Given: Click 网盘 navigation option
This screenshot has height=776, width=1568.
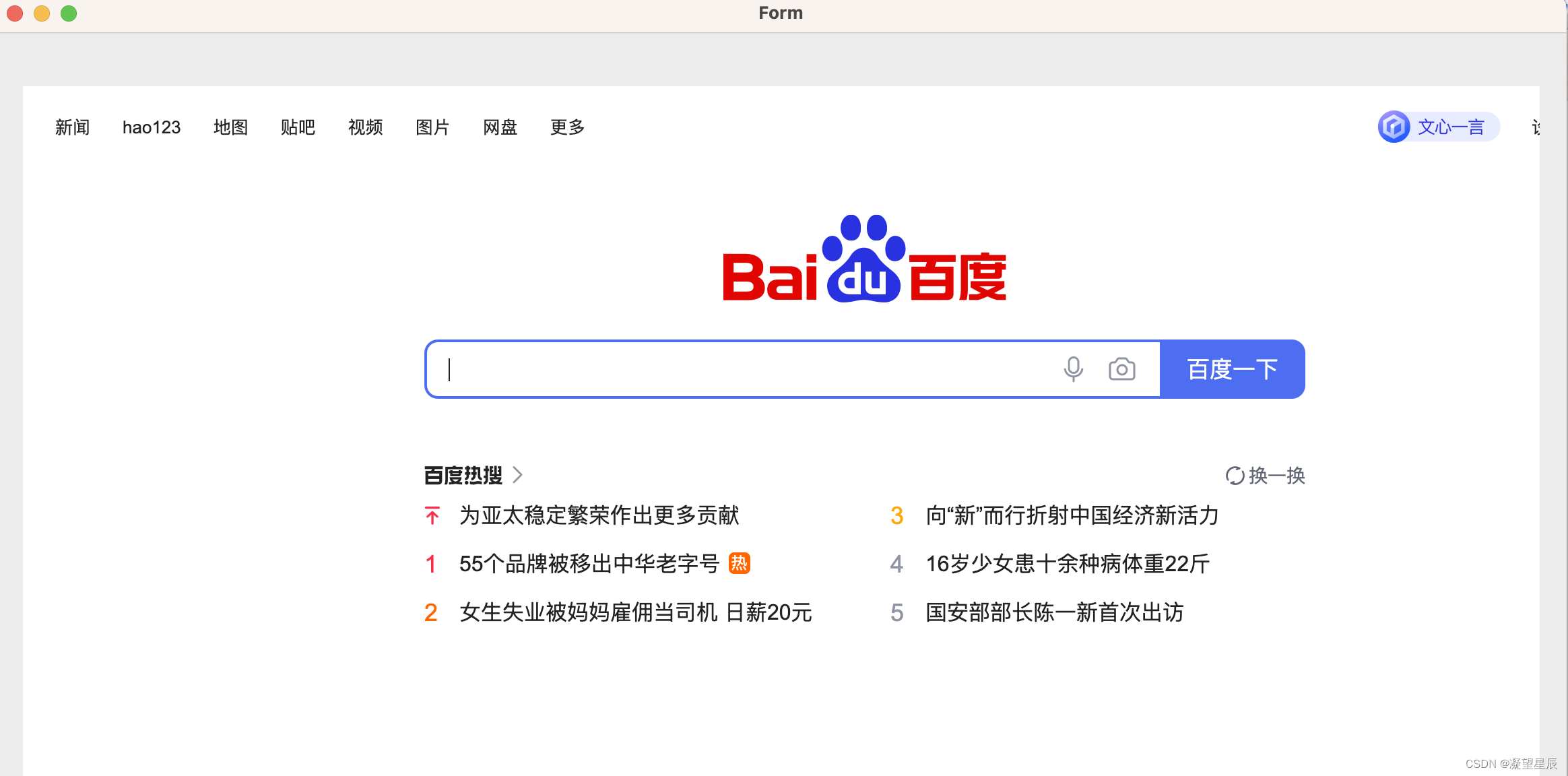Looking at the screenshot, I should (500, 127).
